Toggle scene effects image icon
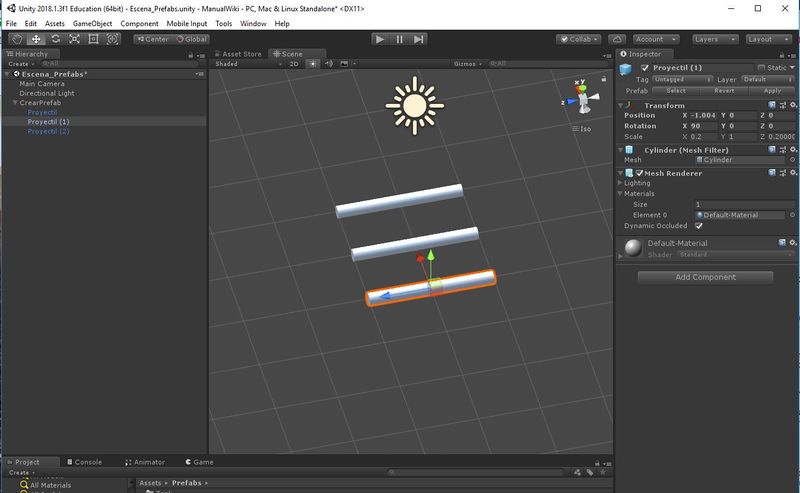800x493 pixels. (344, 64)
